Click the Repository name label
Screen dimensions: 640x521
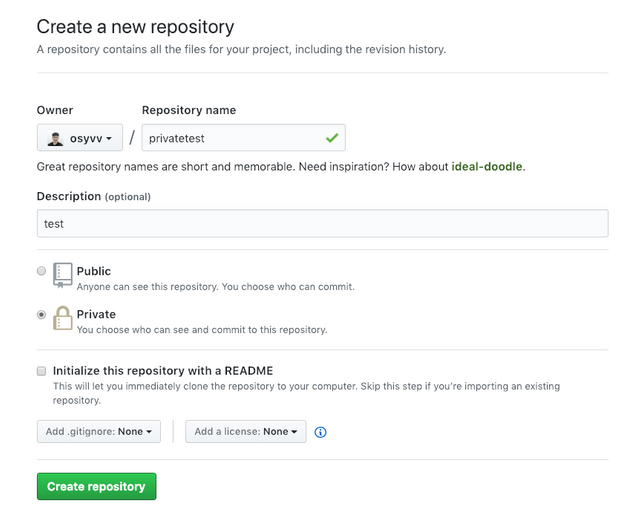pos(189,110)
